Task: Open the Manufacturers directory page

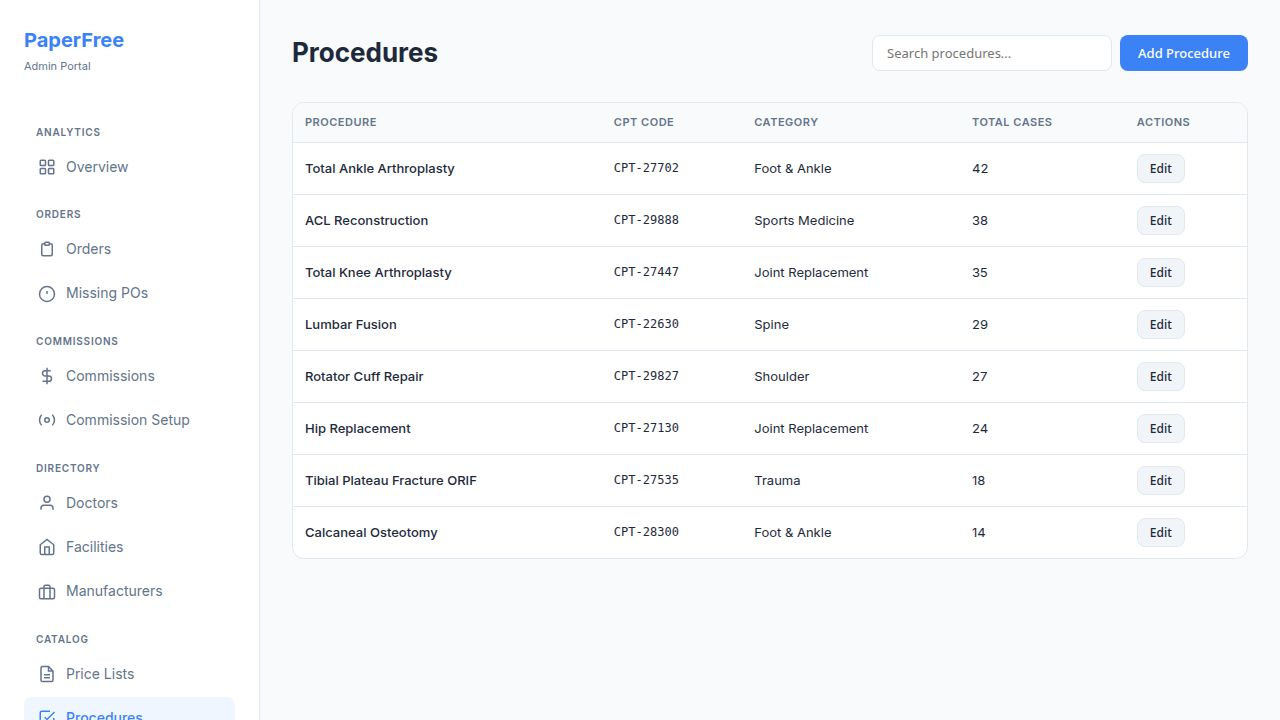Action: pos(115,591)
